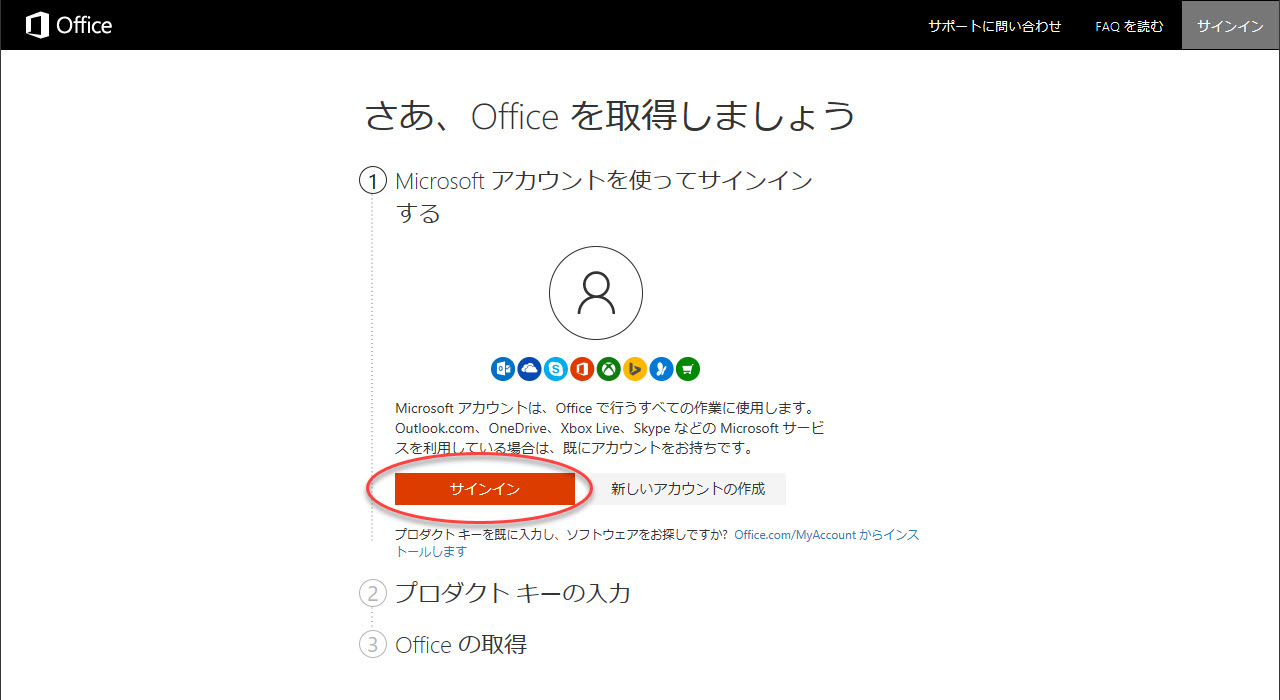The width and height of the screenshot is (1280, 700).
Task: Click step 1 heading Microsoft アカウントを使ってサインインする
Action: tap(604, 197)
